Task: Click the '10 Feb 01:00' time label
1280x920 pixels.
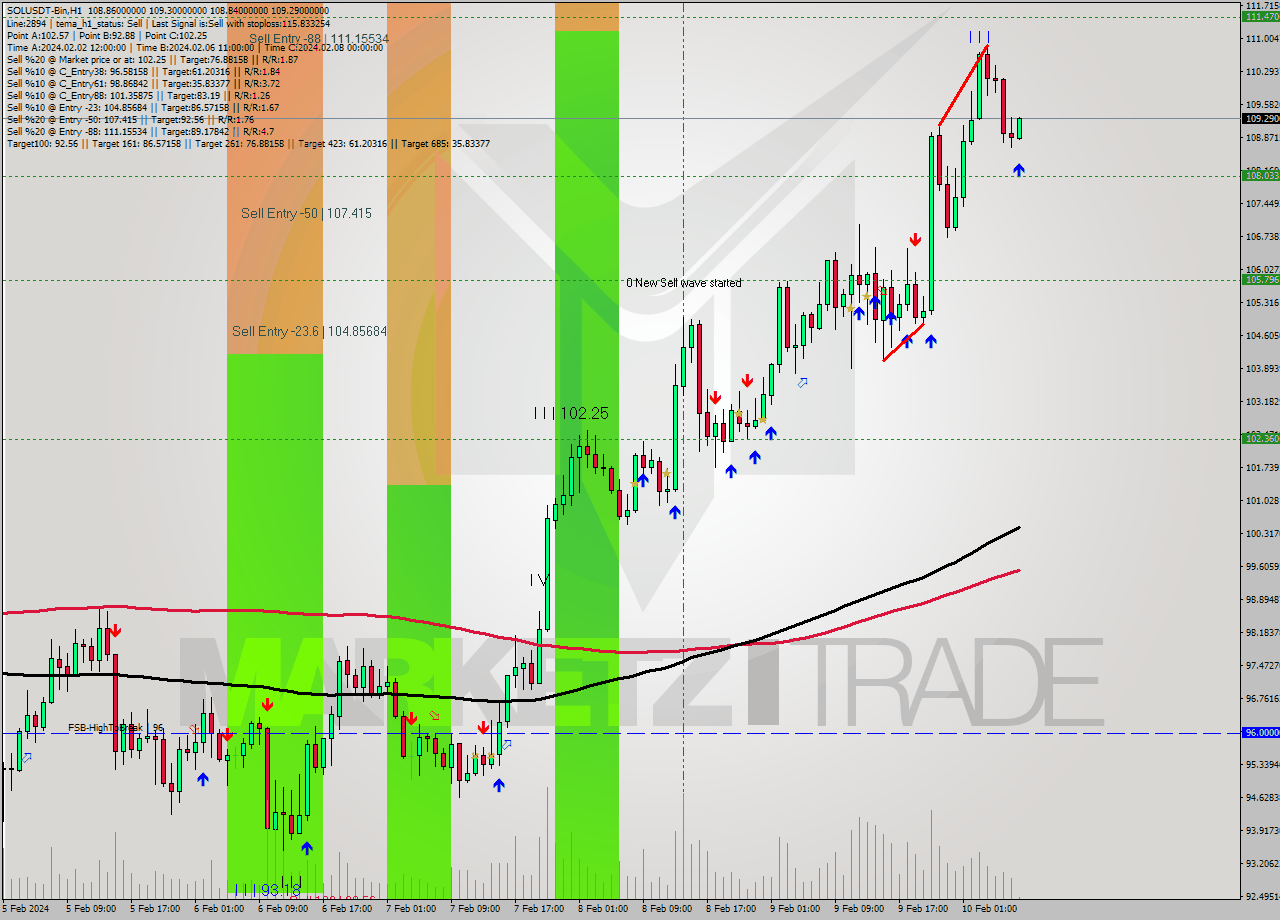Action: pos(988,909)
